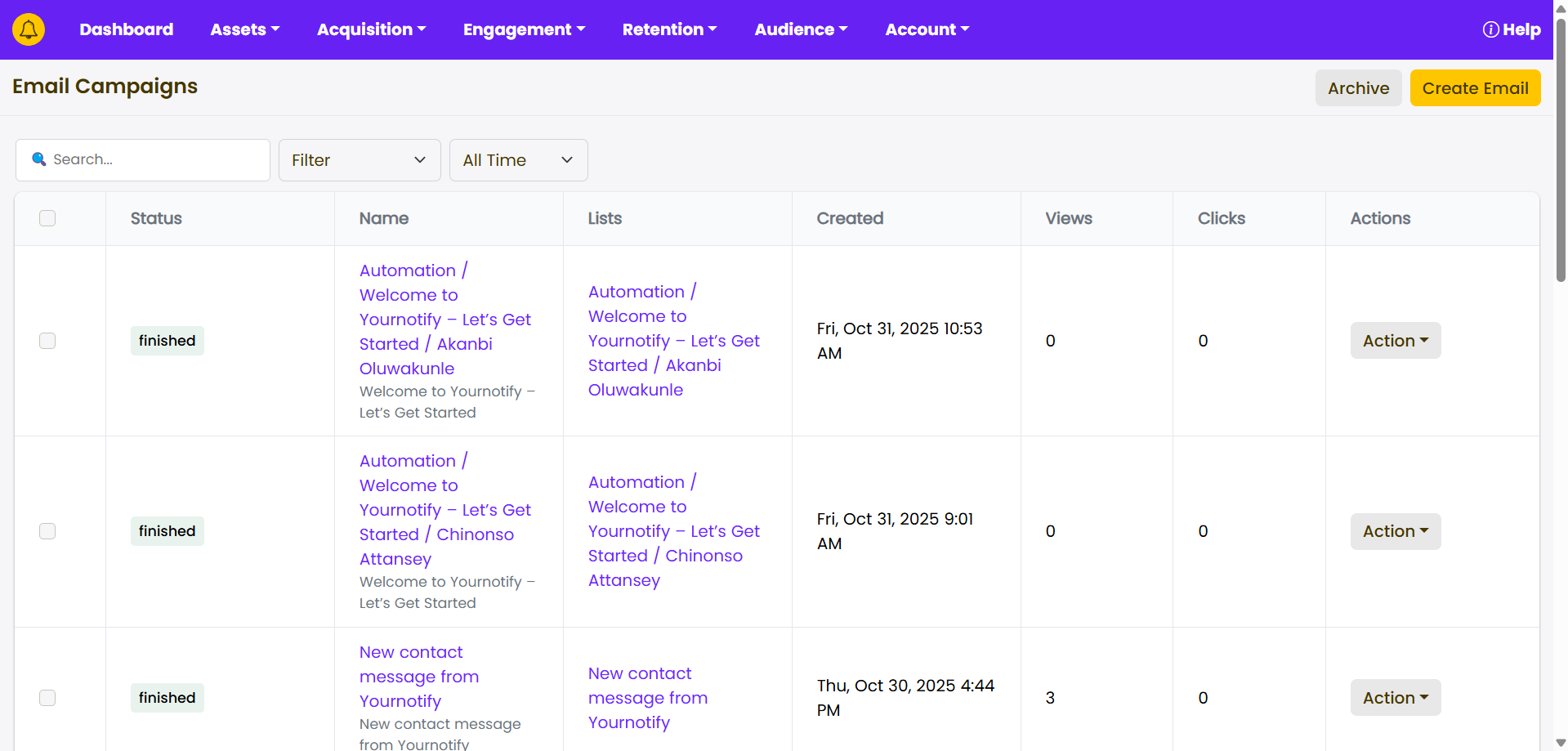Viewport: 1568px width, 751px height.
Task: Toggle the select-all checkbox in table header
Action: pos(47,218)
